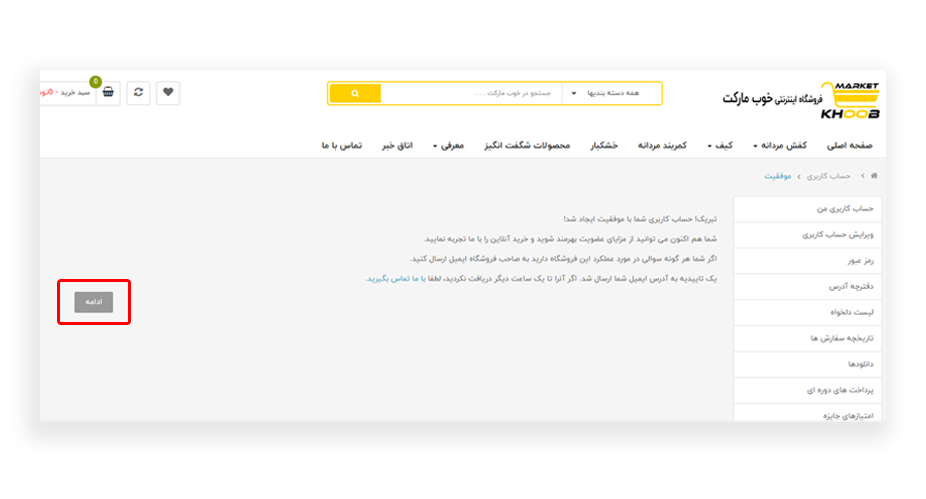Click the compare refresh-arrows icon
The height and width of the screenshot is (499, 926).
pos(138,93)
